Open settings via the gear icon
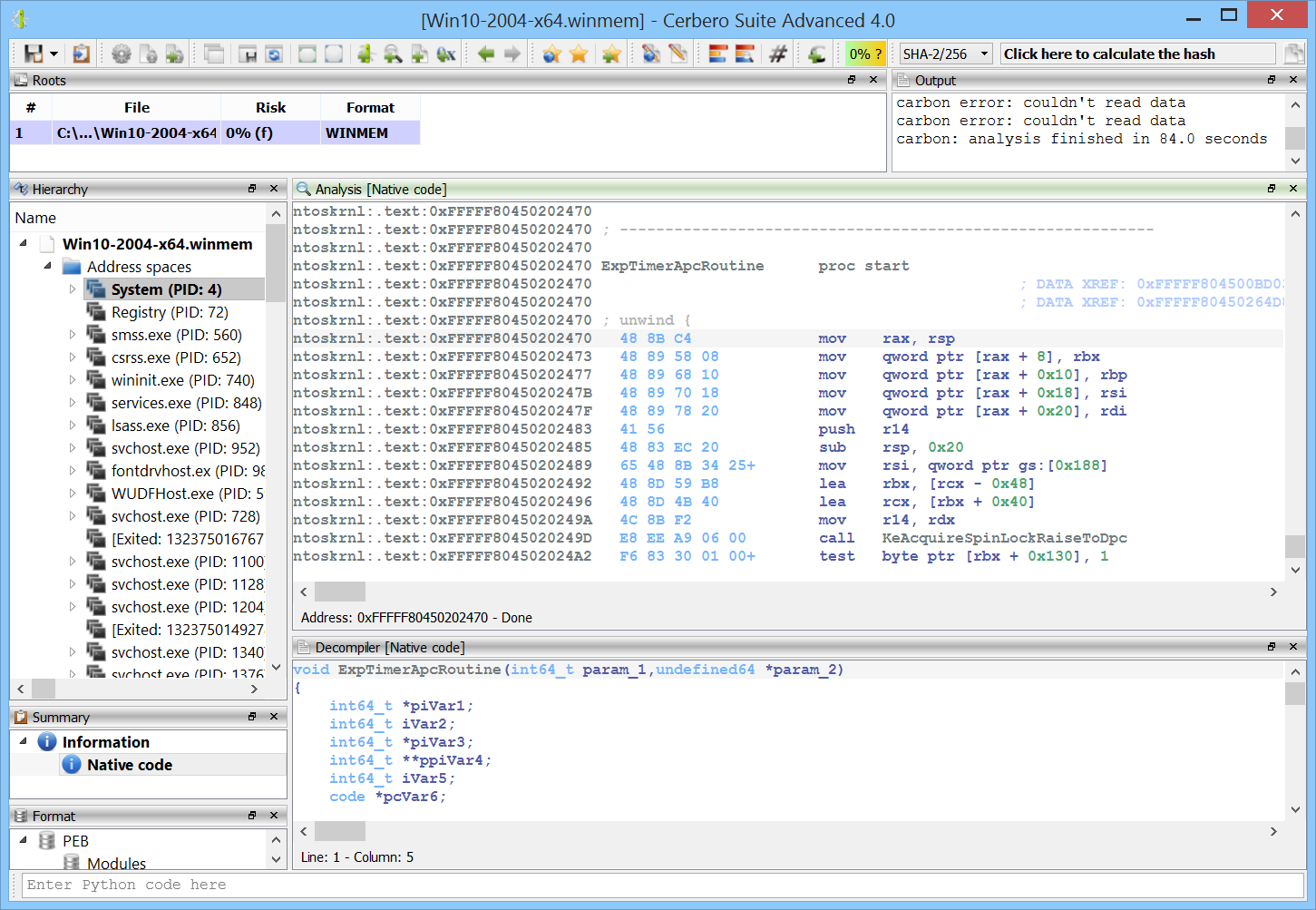Image resolution: width=1316 pixels, height=910 pixels. coord(121,54)
